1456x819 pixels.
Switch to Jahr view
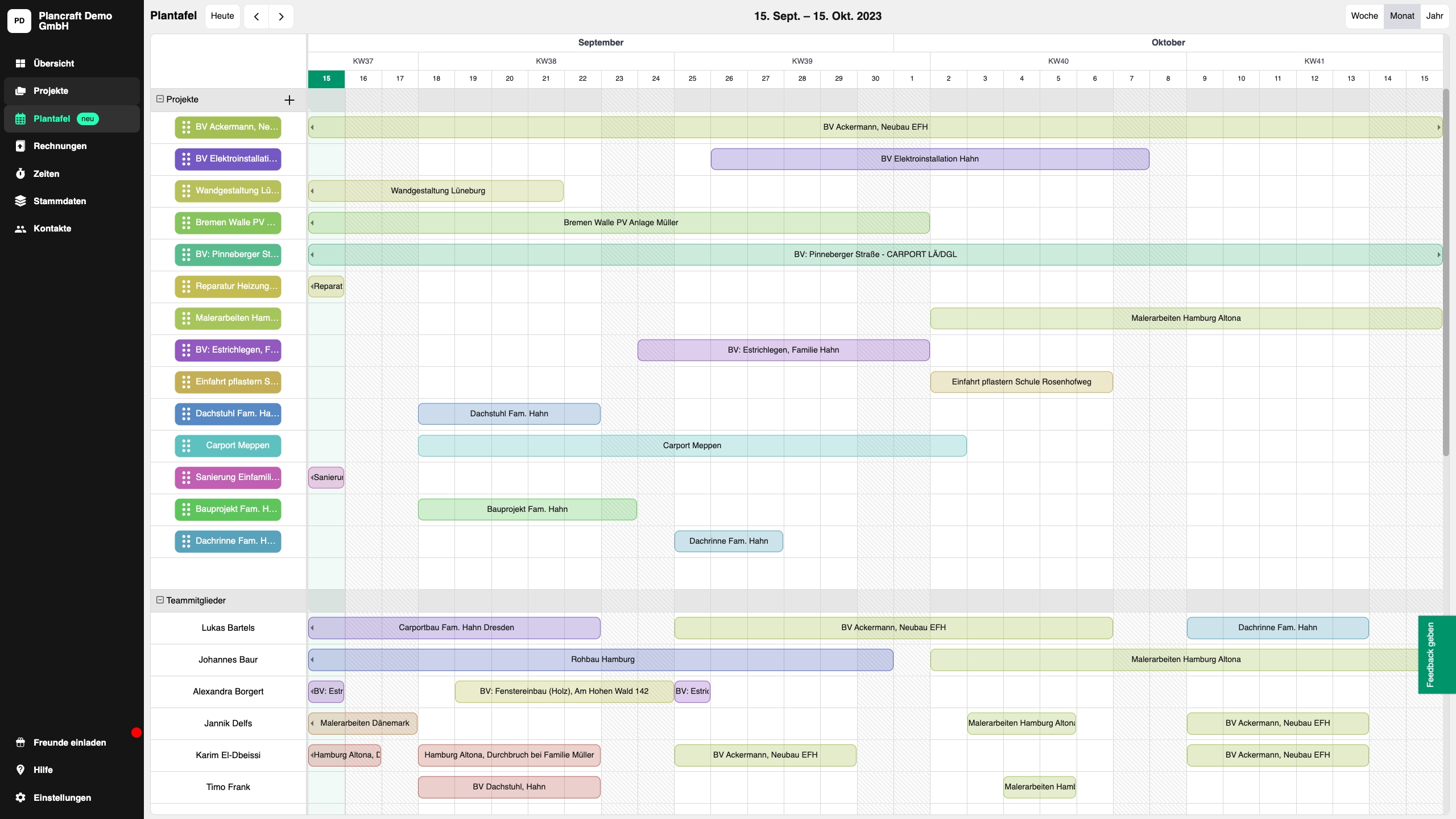pos(1434,16)
